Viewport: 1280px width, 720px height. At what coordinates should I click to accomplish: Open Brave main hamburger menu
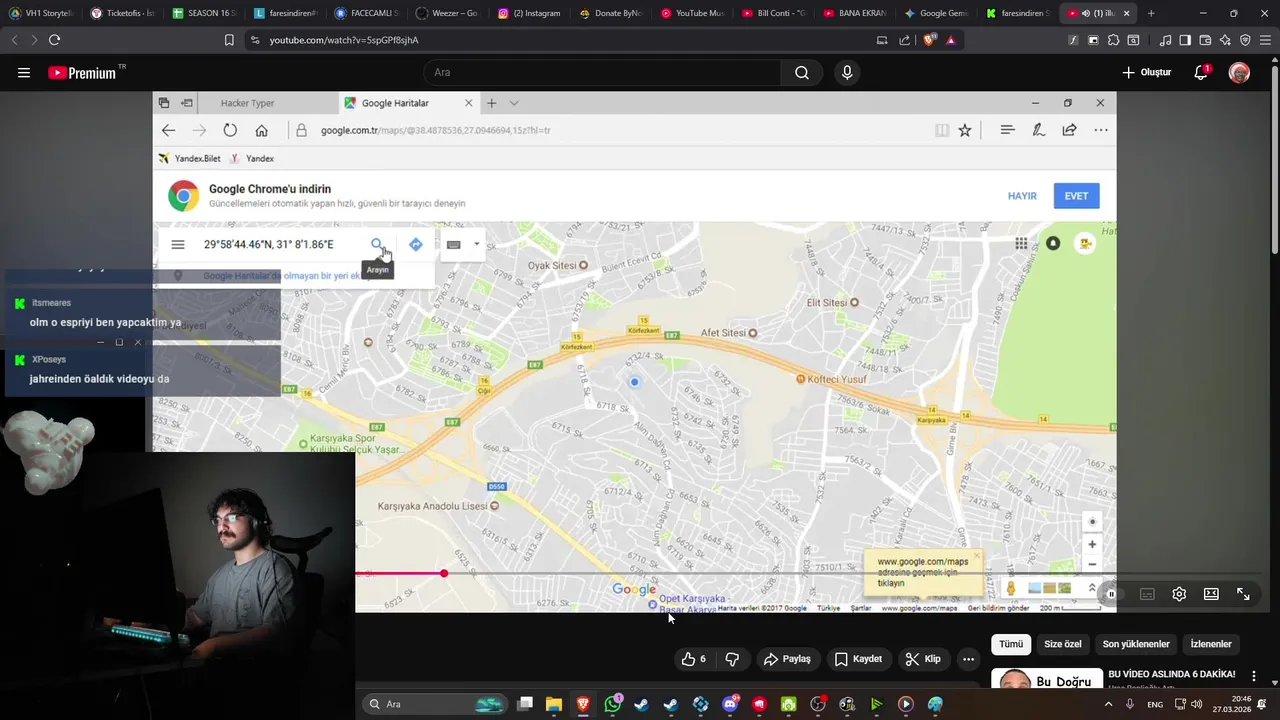tap(1265, 40)
